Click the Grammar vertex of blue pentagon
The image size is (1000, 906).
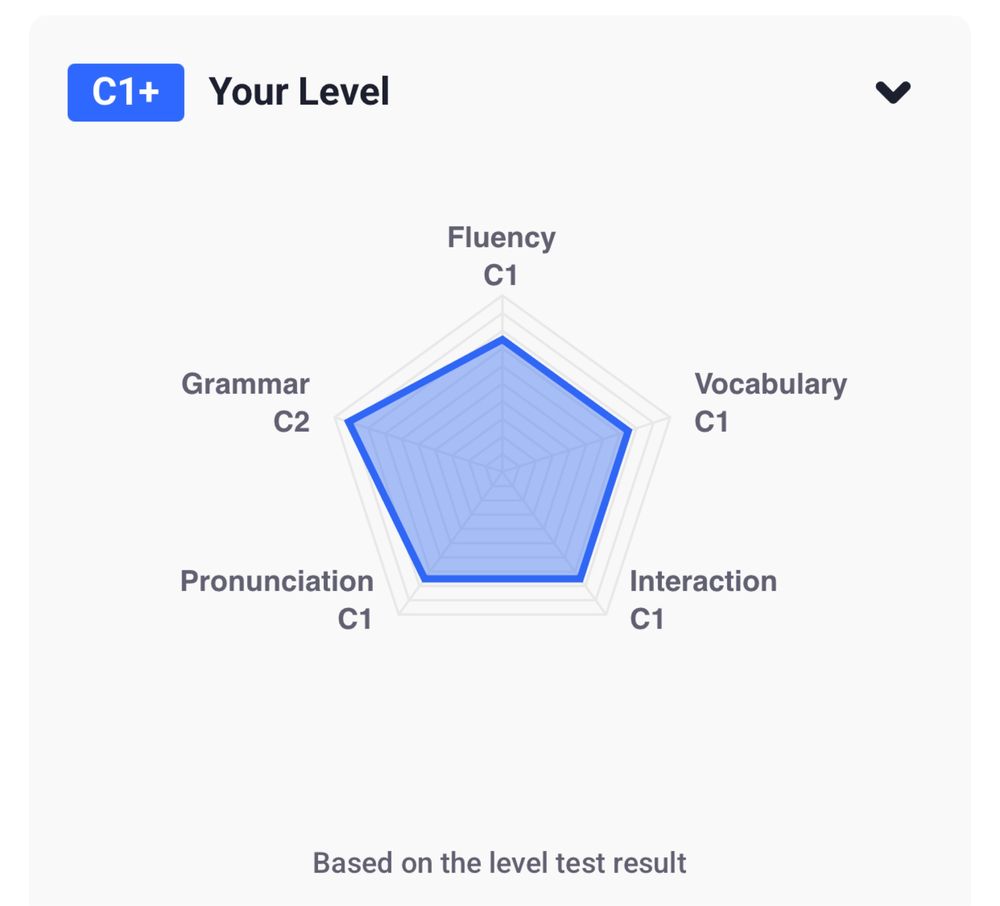[348, 421]
